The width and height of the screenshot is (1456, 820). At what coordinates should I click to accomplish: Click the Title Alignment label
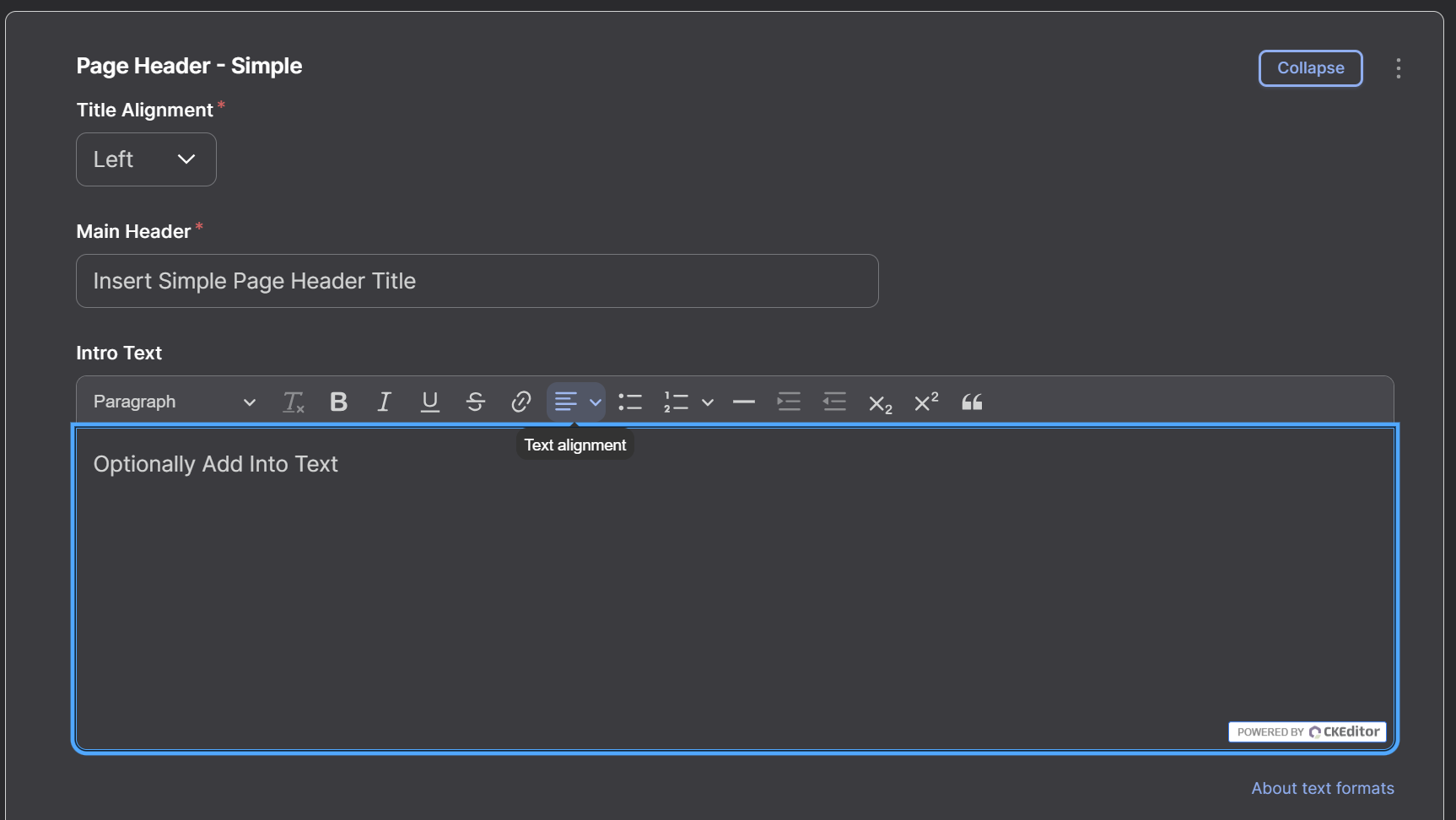tap(144, 110)
